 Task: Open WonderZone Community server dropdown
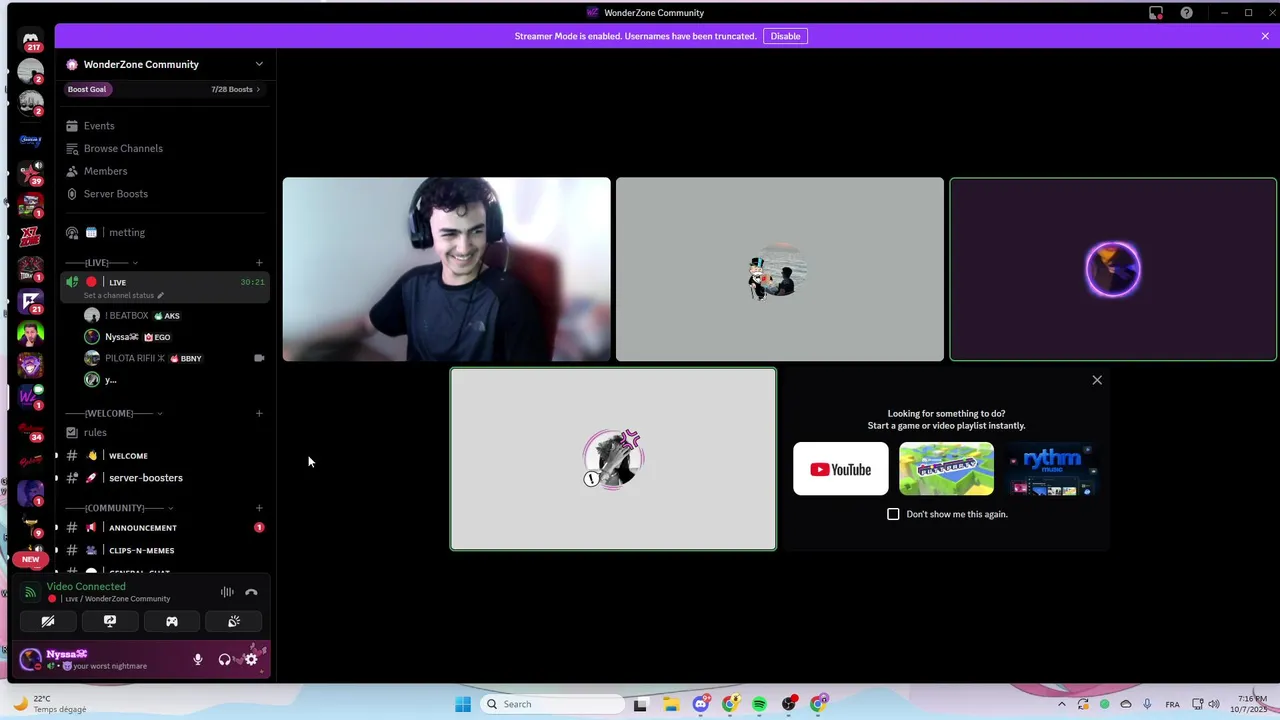[x=165, y=64]
